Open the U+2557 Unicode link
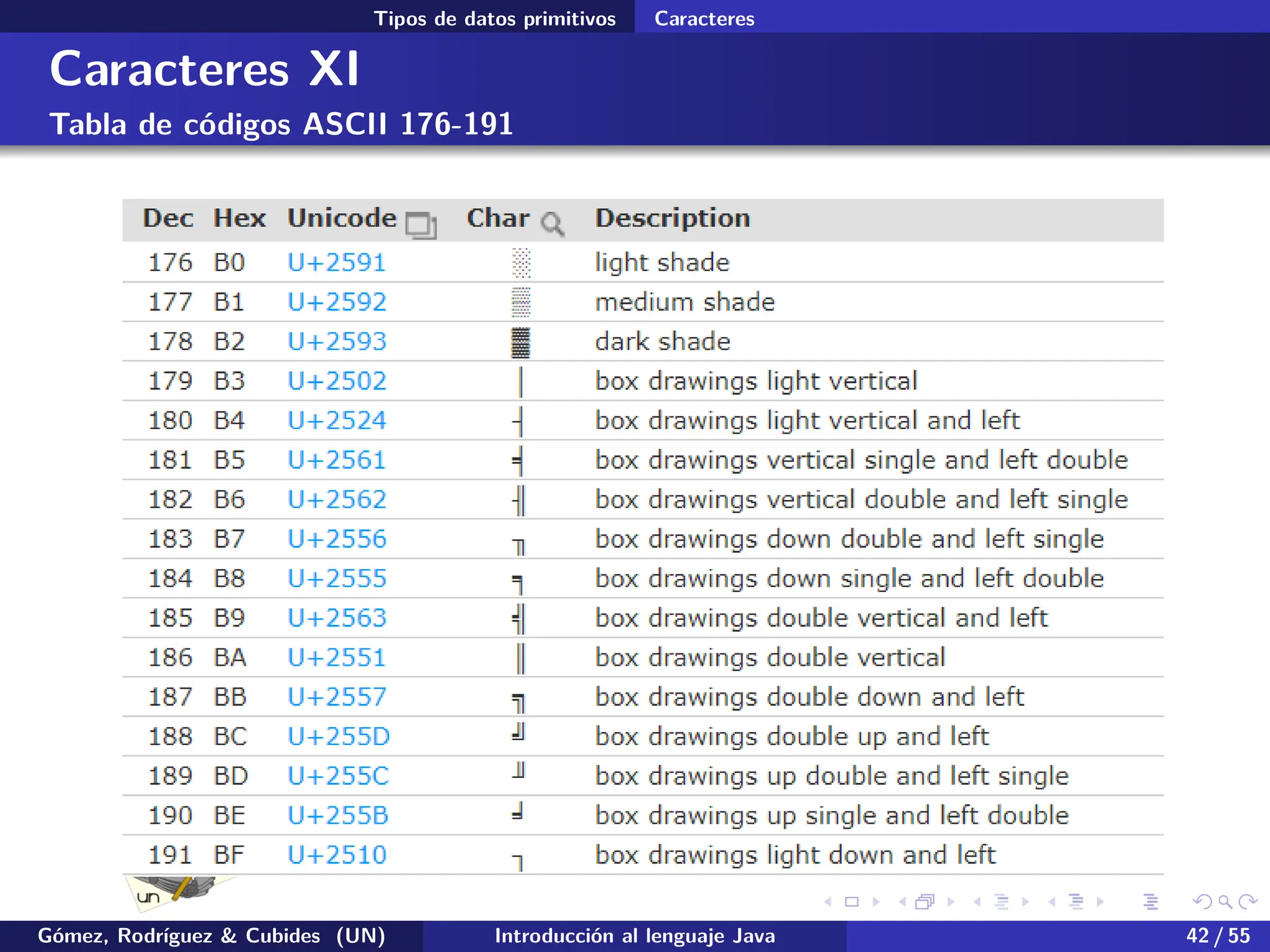 click(x=337, y=697)
